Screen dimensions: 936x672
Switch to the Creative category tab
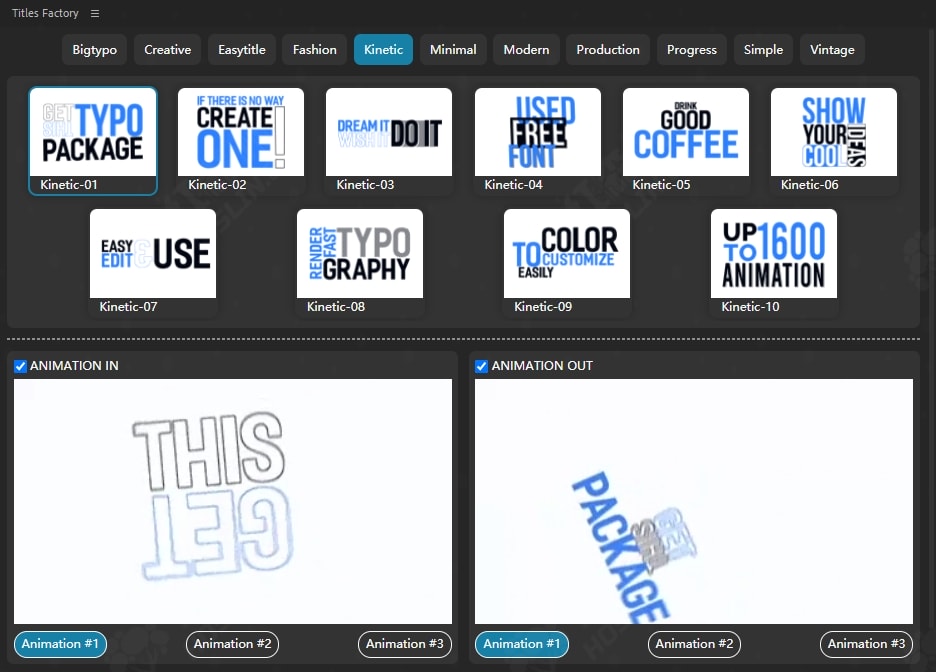[168, 50]
